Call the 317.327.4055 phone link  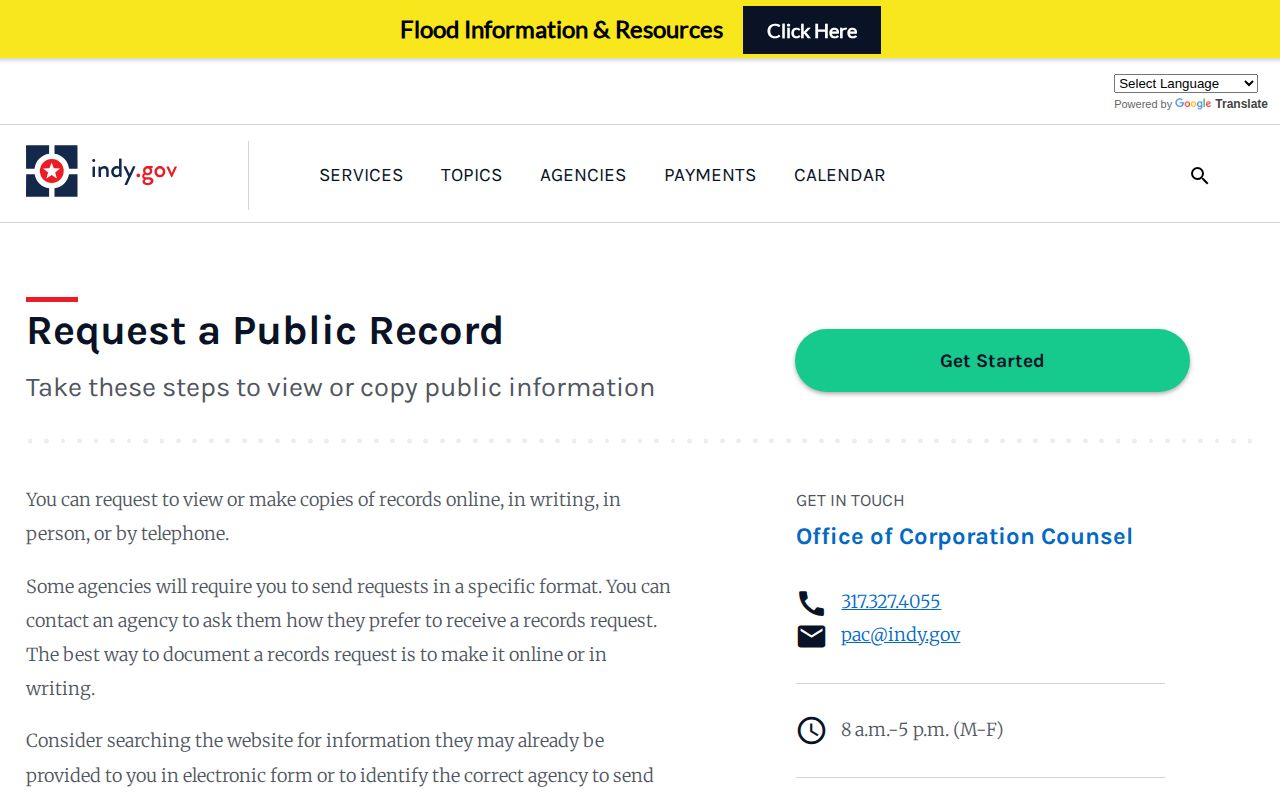click(x=891, y=601)
